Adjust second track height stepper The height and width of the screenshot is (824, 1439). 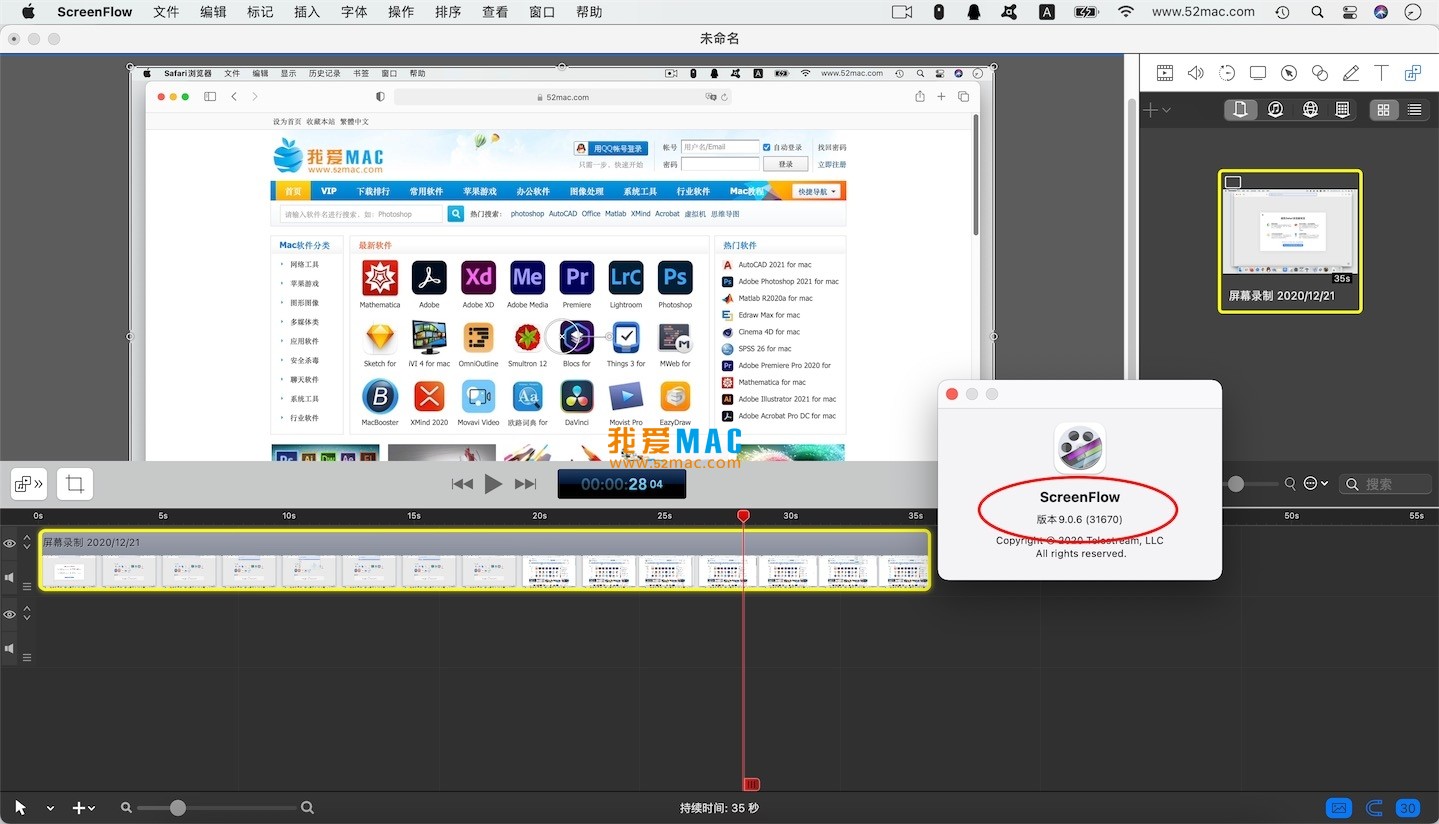point(27,614)
